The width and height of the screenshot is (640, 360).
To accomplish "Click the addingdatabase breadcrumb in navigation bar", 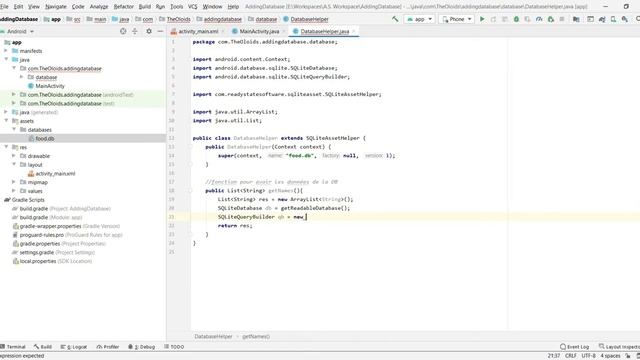I will [x=222, y=19].
